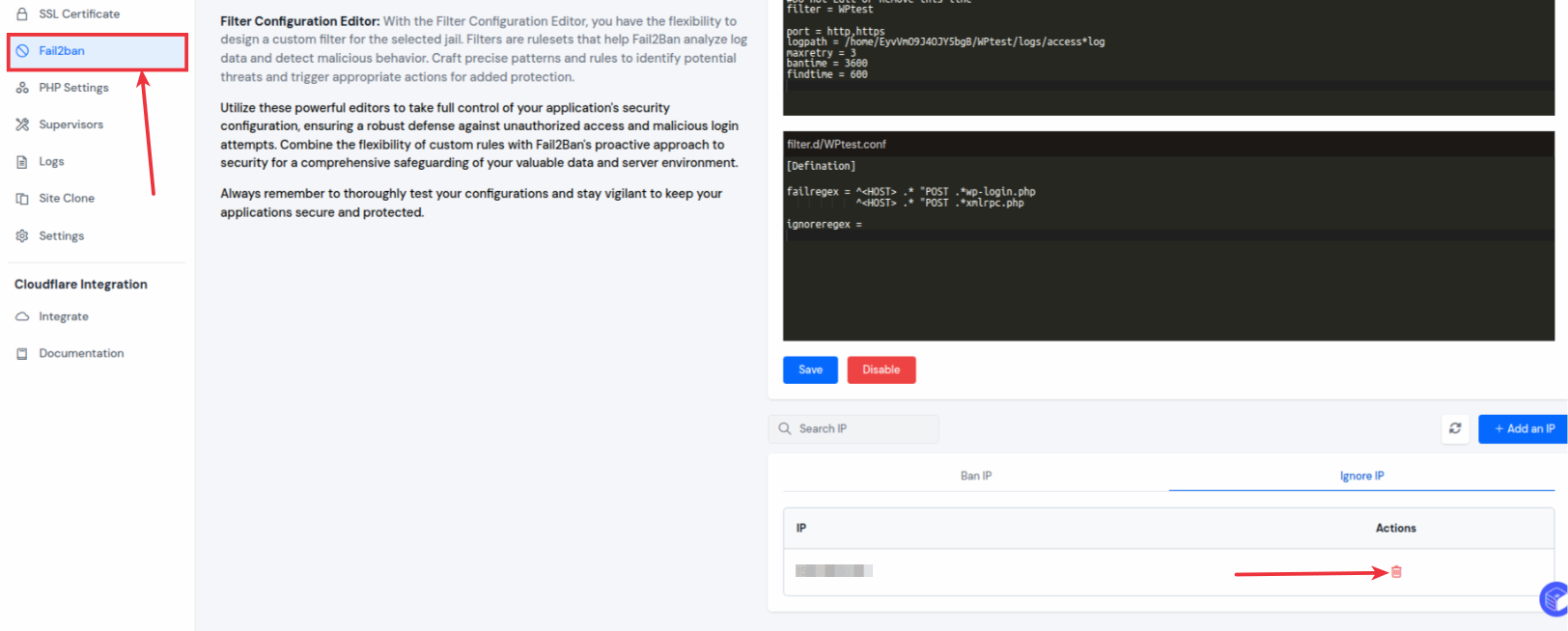
Task: Click the Search IP magnifier icon
Action: (x=785, y=428)
